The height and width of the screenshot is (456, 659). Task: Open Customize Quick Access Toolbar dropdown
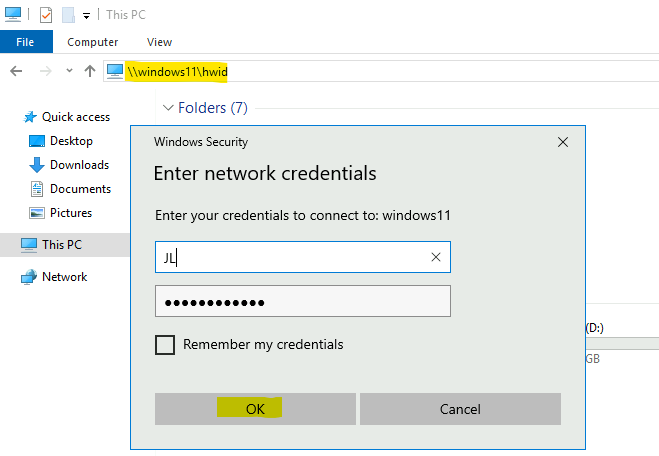86,16
